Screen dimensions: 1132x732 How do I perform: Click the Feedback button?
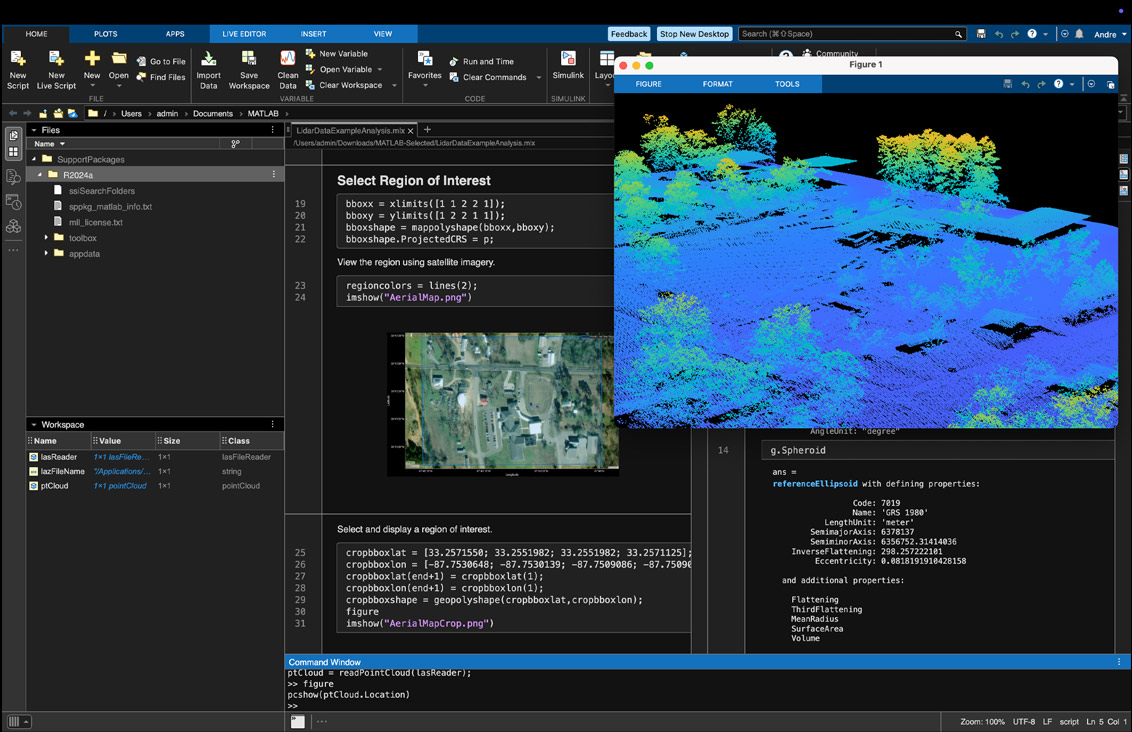(x=628, y=34)
